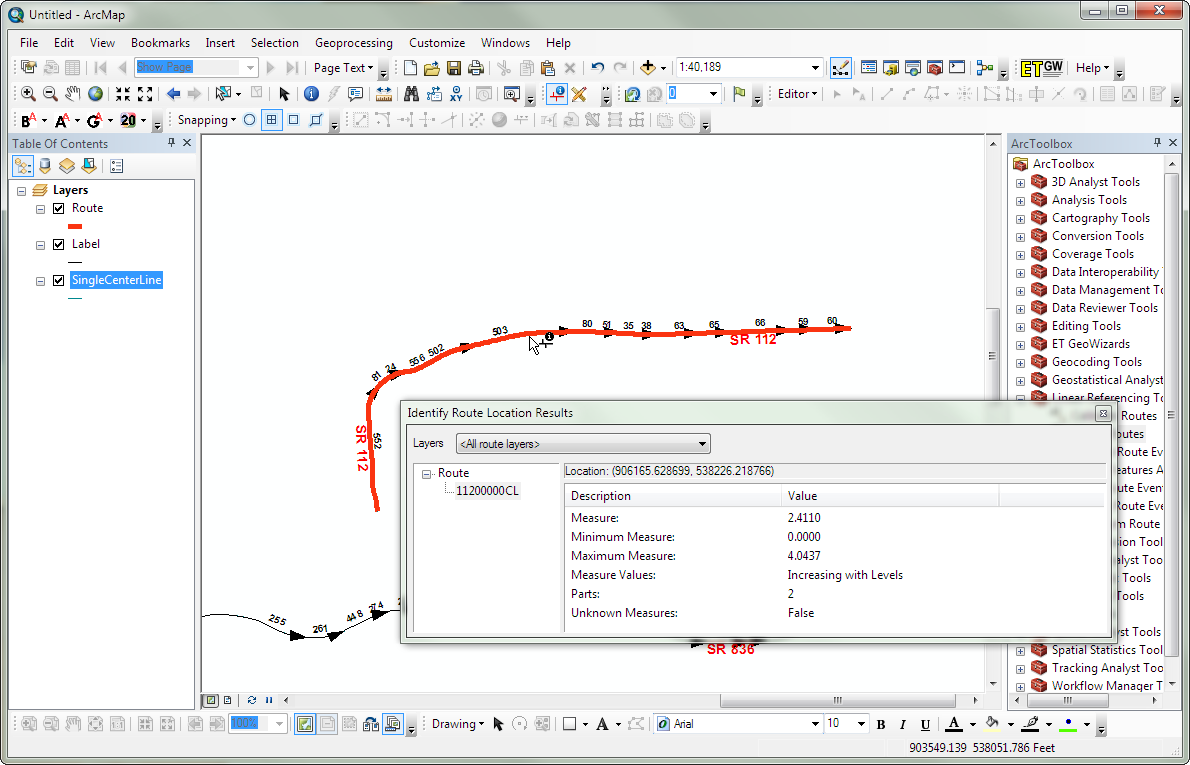The image size is (1190, 765).
Task: Open the Editor dropdown menu
Action: 797,94
